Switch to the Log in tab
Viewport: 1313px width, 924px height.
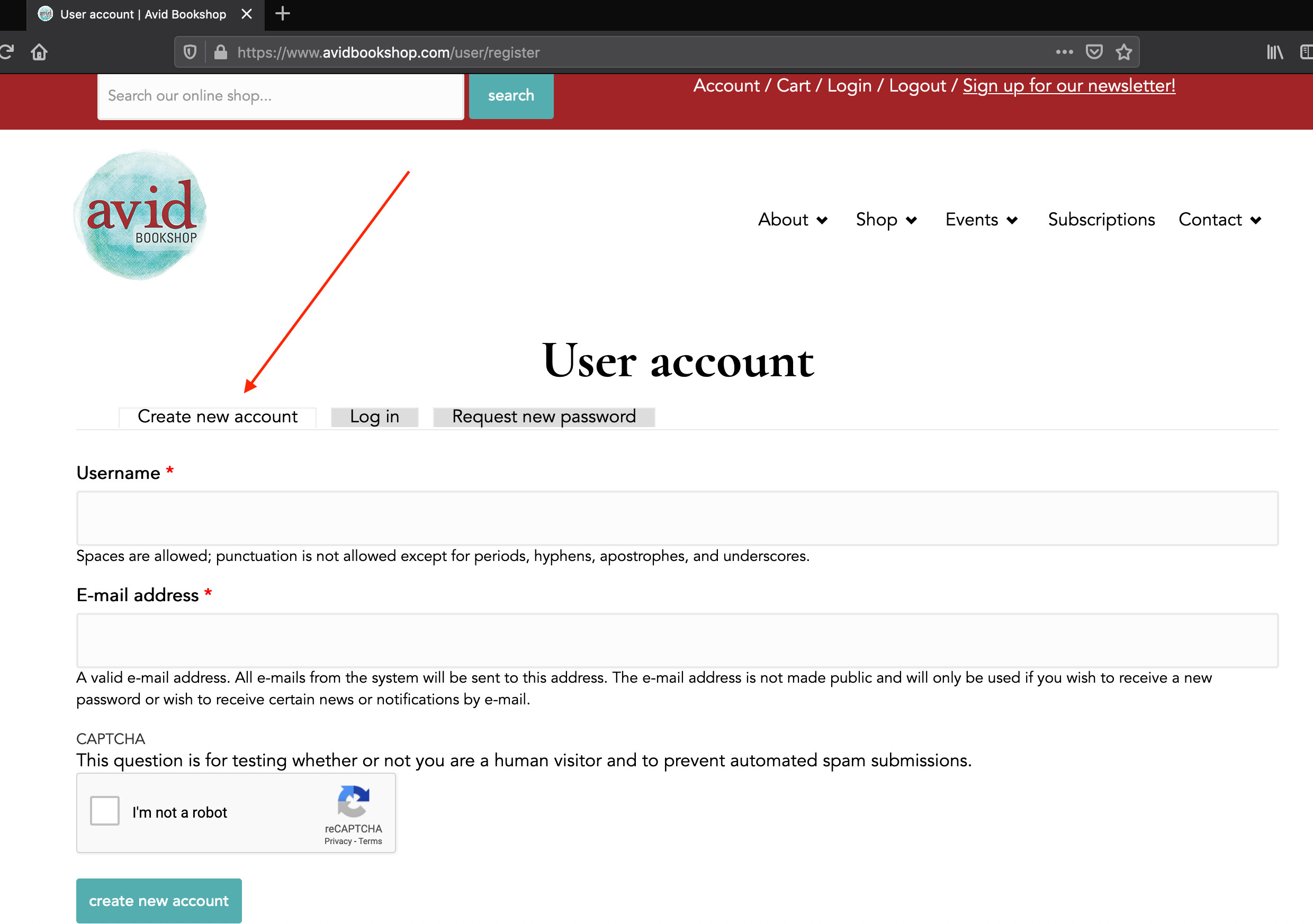(x=374, y=416)
